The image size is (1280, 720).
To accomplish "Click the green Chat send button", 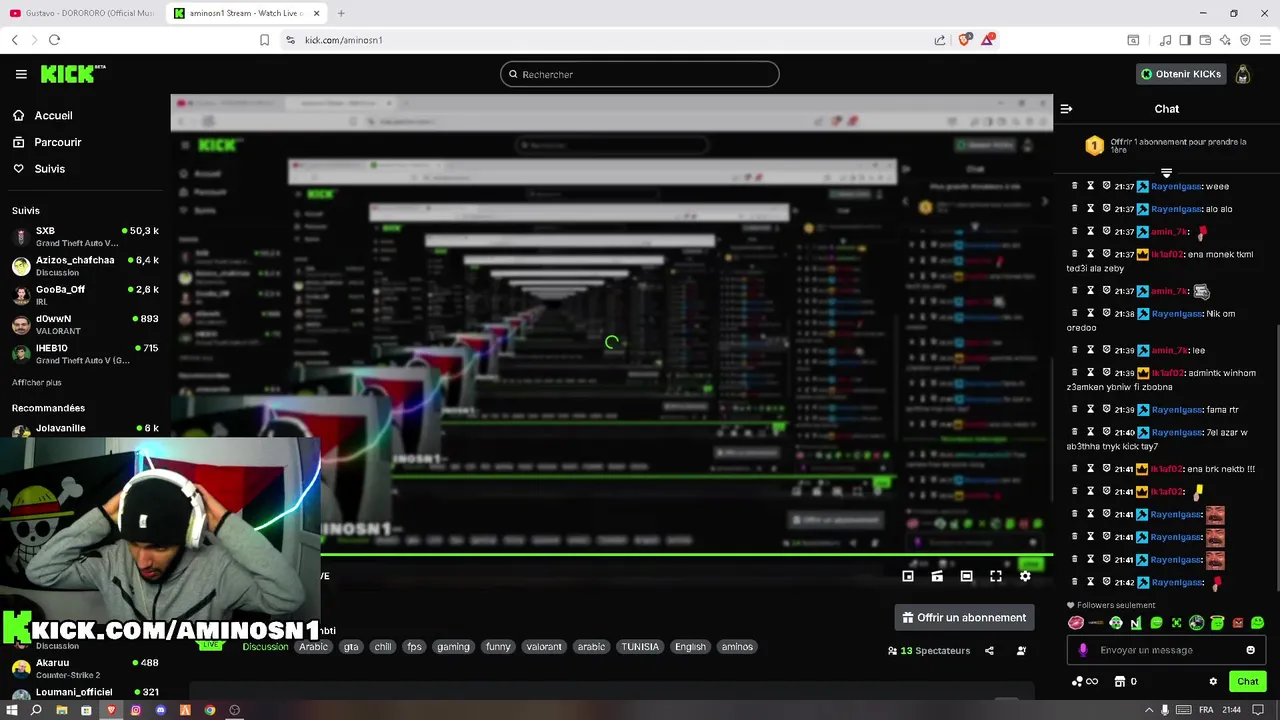I will (1248, 682).
